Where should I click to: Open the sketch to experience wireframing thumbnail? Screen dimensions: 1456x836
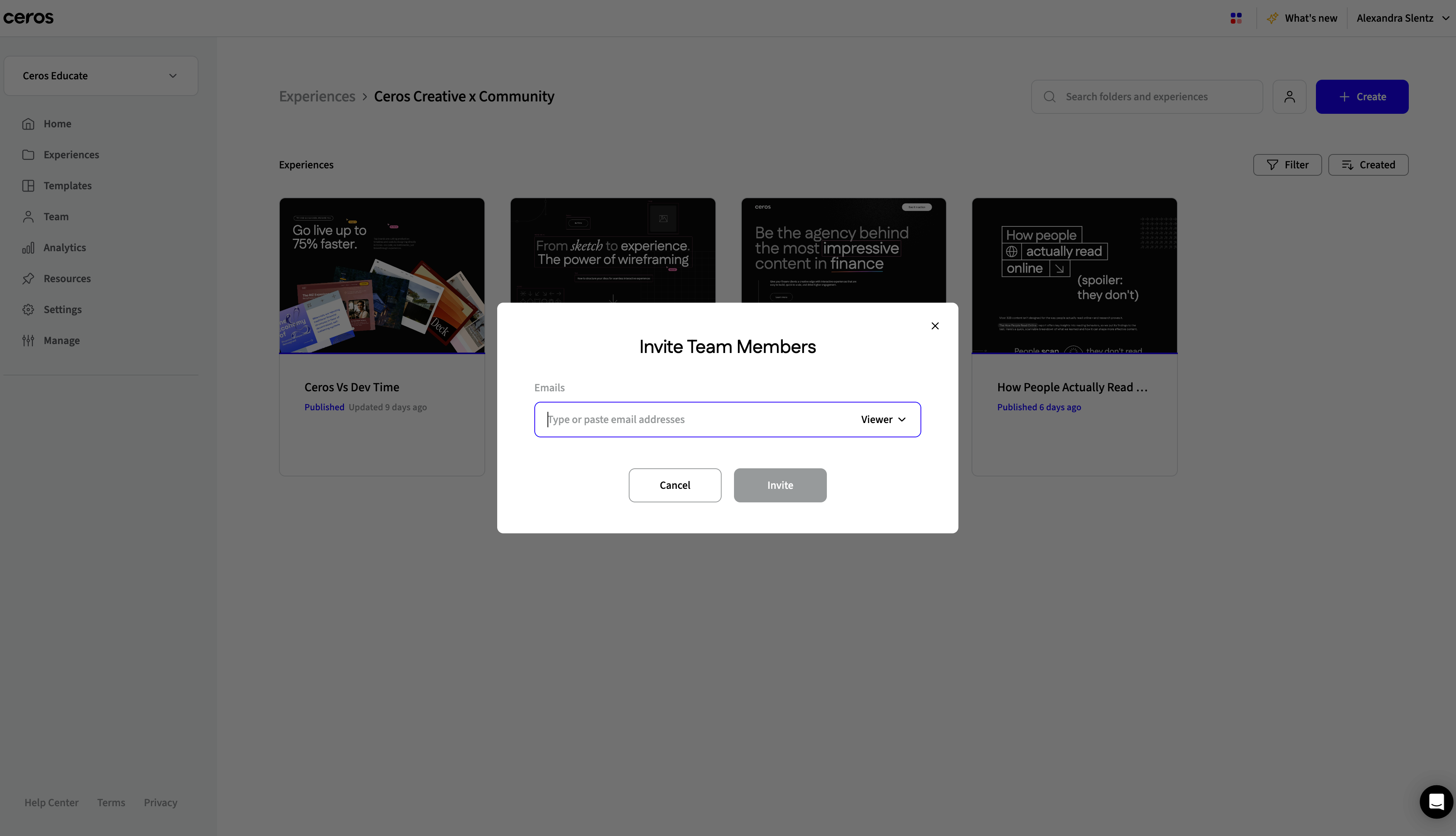(613, 250)
